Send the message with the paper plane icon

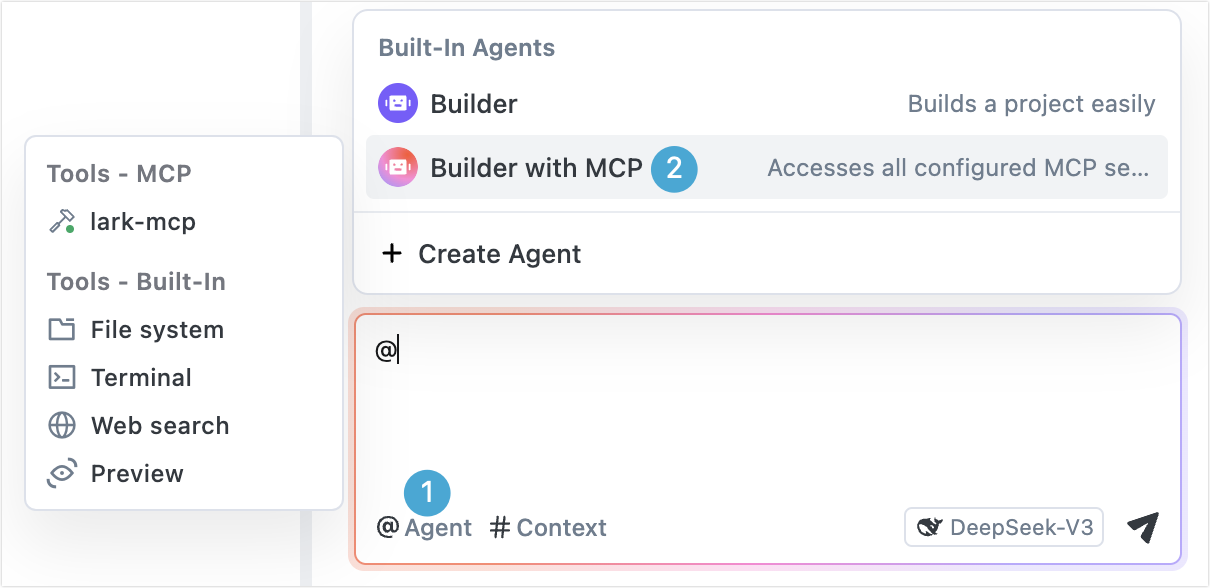pyautogui.click(x=1143, y=528)
